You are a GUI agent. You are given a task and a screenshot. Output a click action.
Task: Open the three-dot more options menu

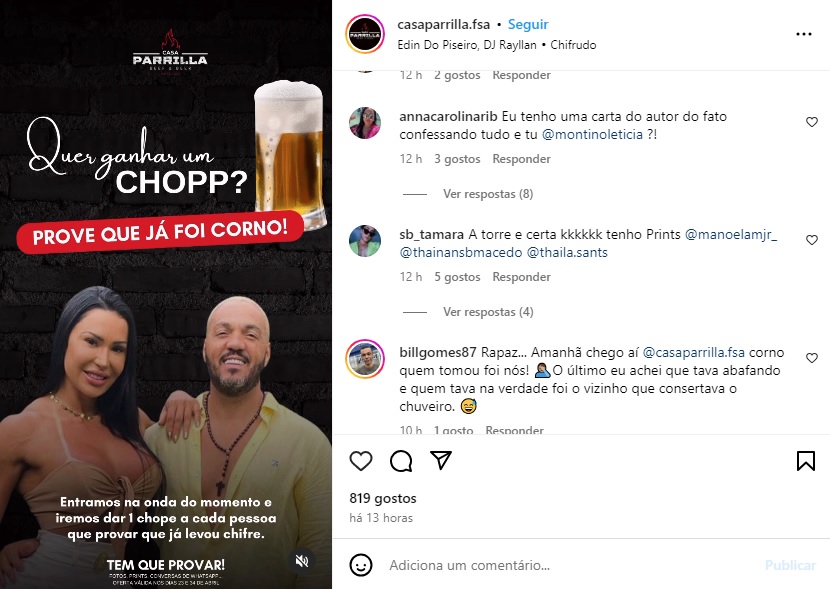click(x=804, y=34)
